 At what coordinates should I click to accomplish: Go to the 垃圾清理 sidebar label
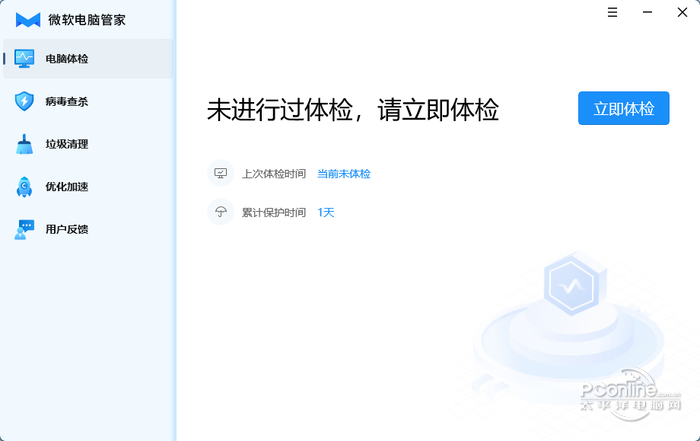(x=67, y=144)
